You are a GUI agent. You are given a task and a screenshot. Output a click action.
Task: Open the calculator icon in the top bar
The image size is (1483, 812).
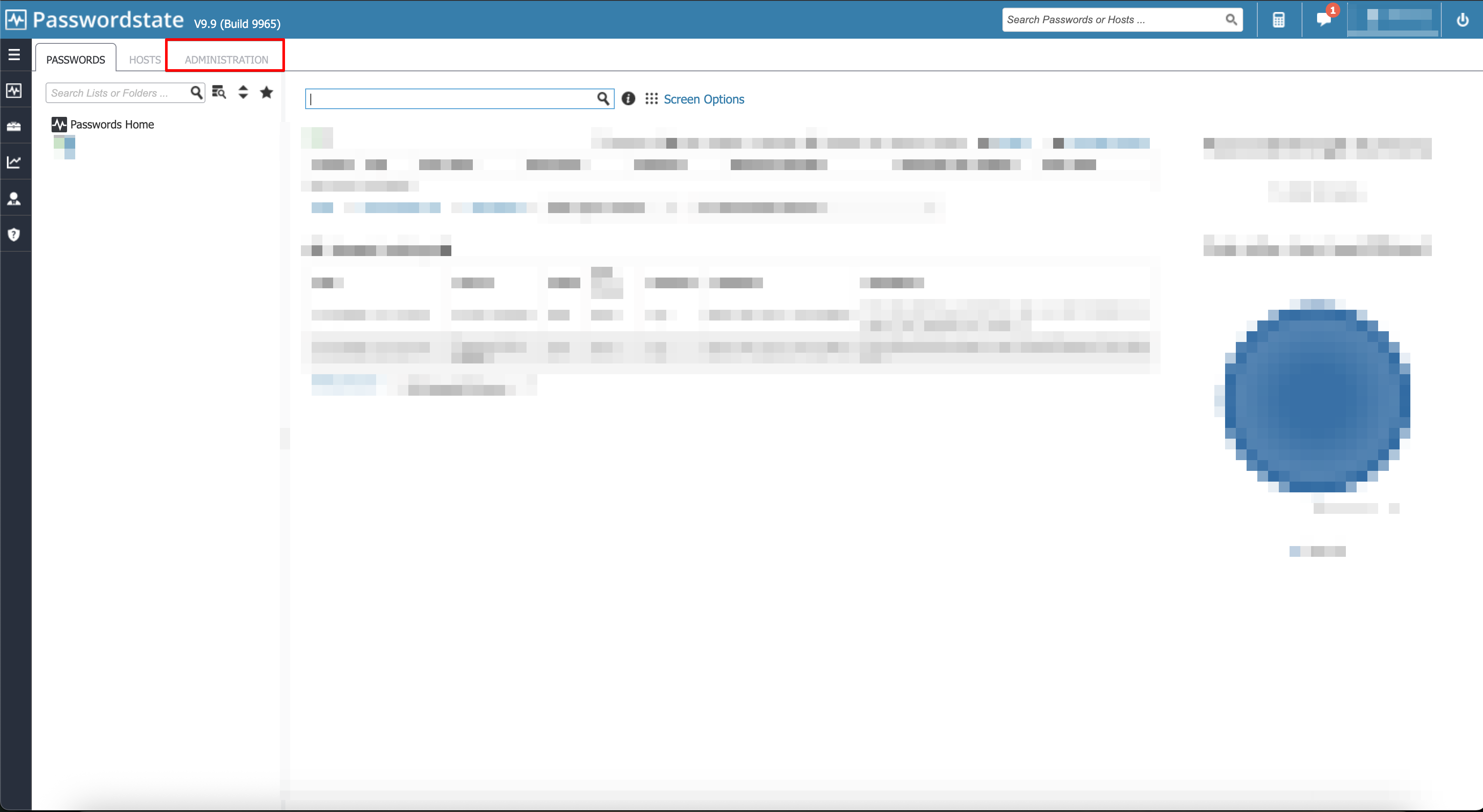point(1279,19)
